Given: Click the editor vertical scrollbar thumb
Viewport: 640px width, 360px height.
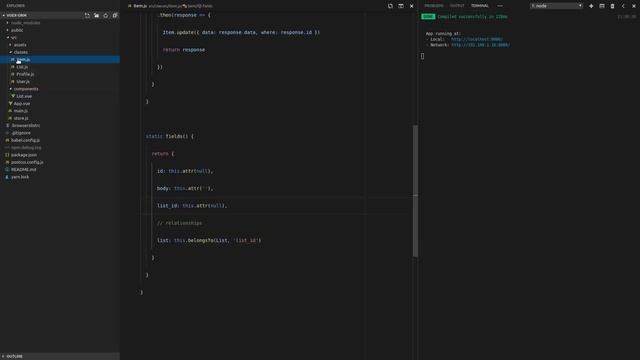Looking at the screenshot, I should [415, 191].
